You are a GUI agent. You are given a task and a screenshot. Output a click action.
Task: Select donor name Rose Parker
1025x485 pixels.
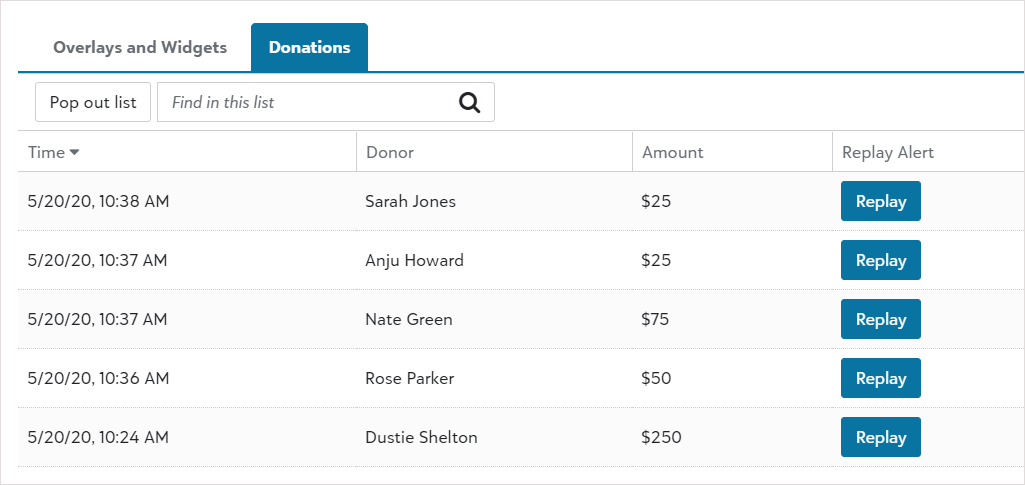[409, 378]
